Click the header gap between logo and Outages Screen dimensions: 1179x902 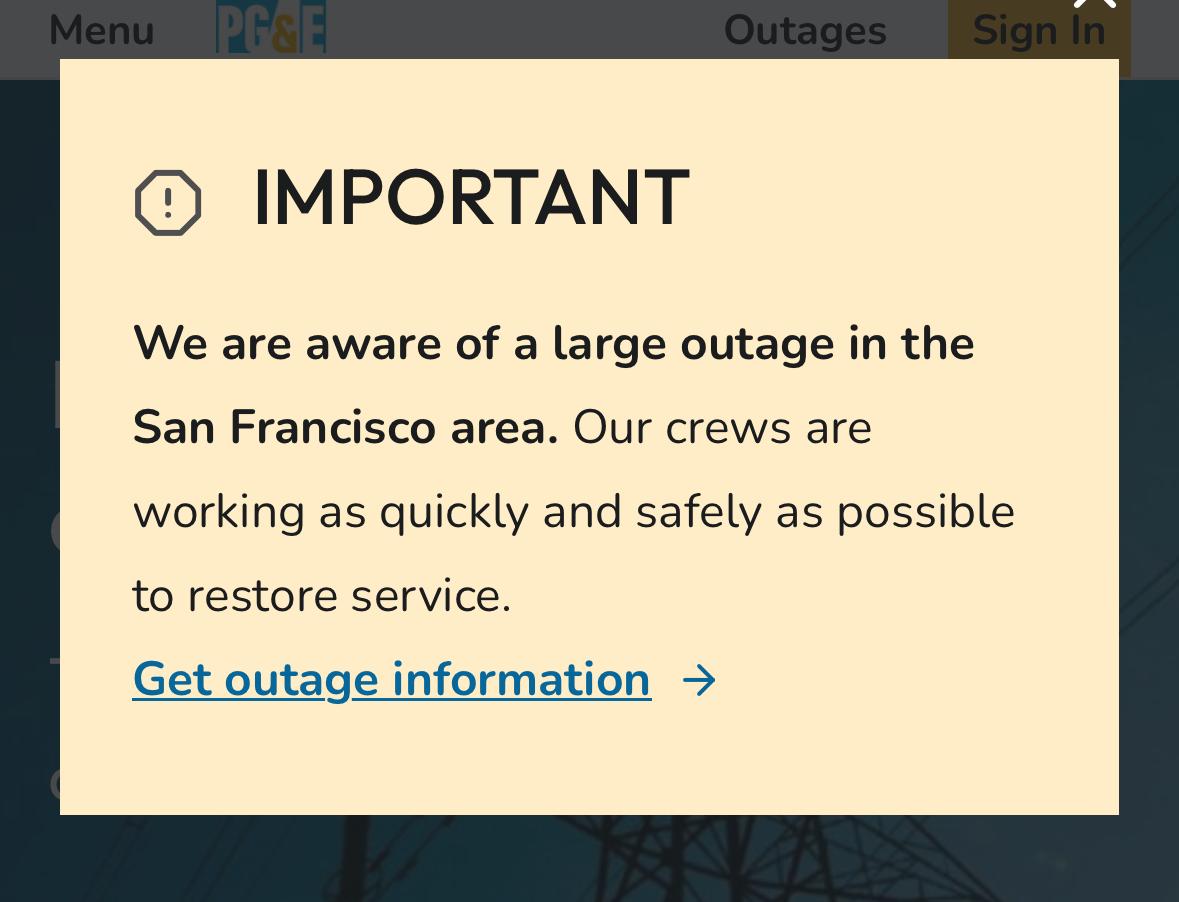[x=520, y=30]
